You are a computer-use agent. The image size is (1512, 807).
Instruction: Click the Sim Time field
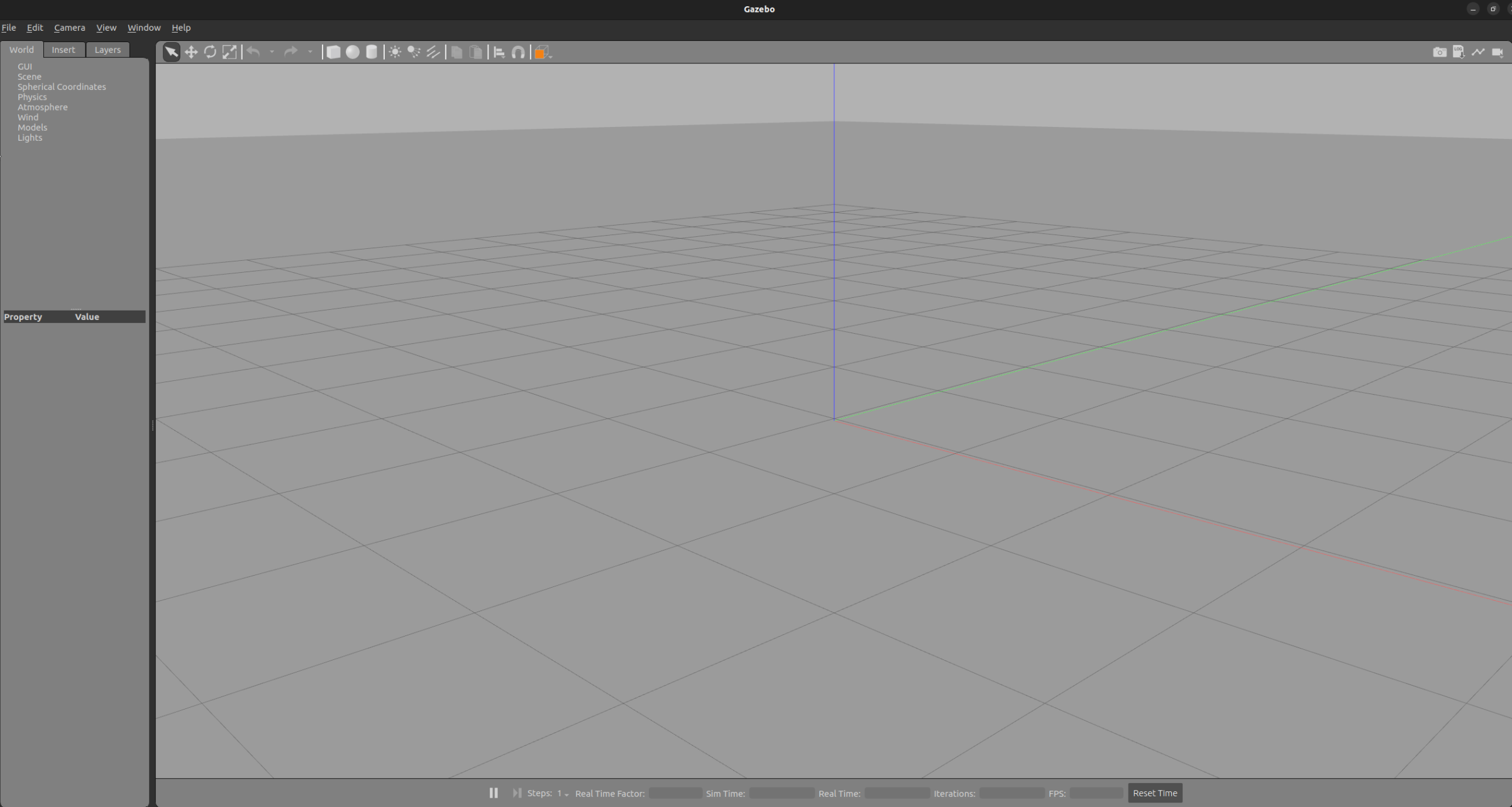781,793
